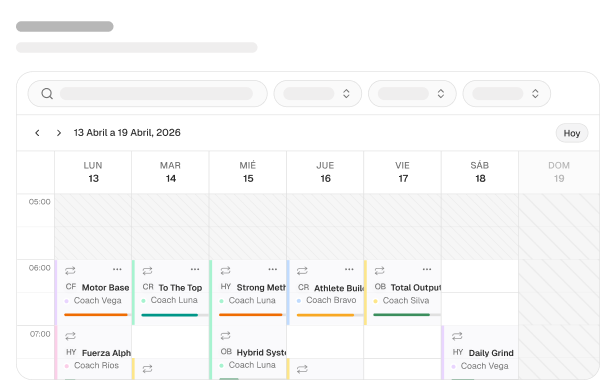Click the recurring icon on Hybrid Syst class
This screenshot has height=380, width=600.
(225, 336)
